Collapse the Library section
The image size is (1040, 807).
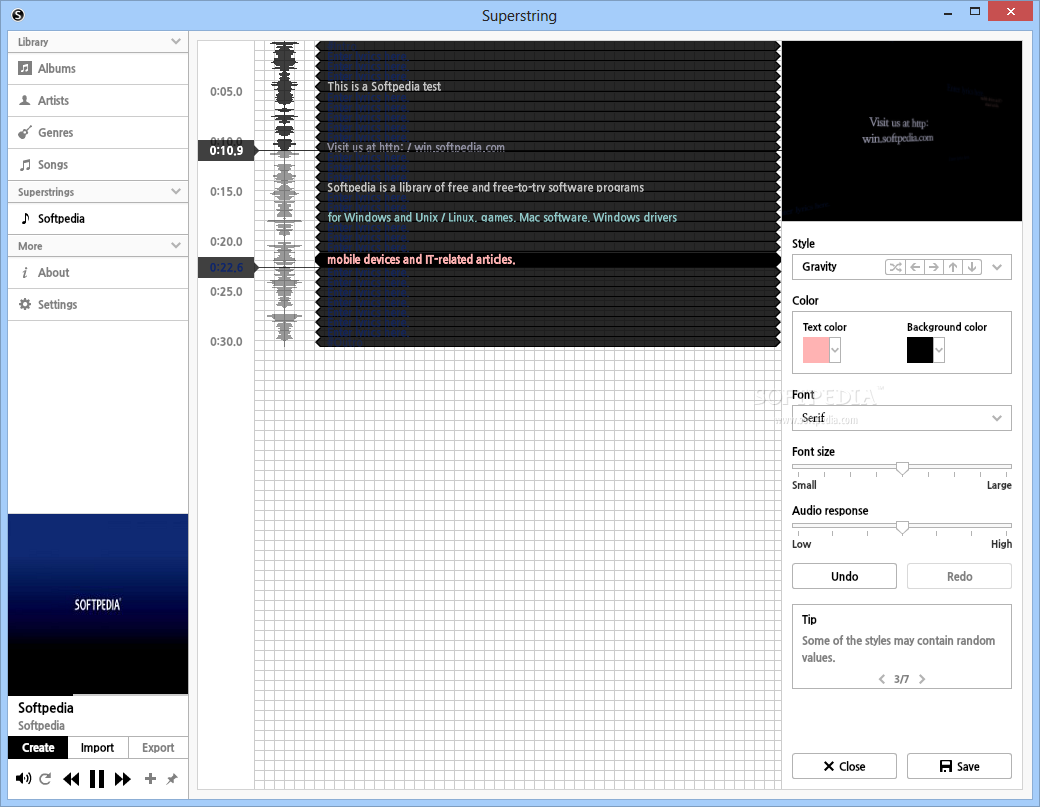[175, 41]
